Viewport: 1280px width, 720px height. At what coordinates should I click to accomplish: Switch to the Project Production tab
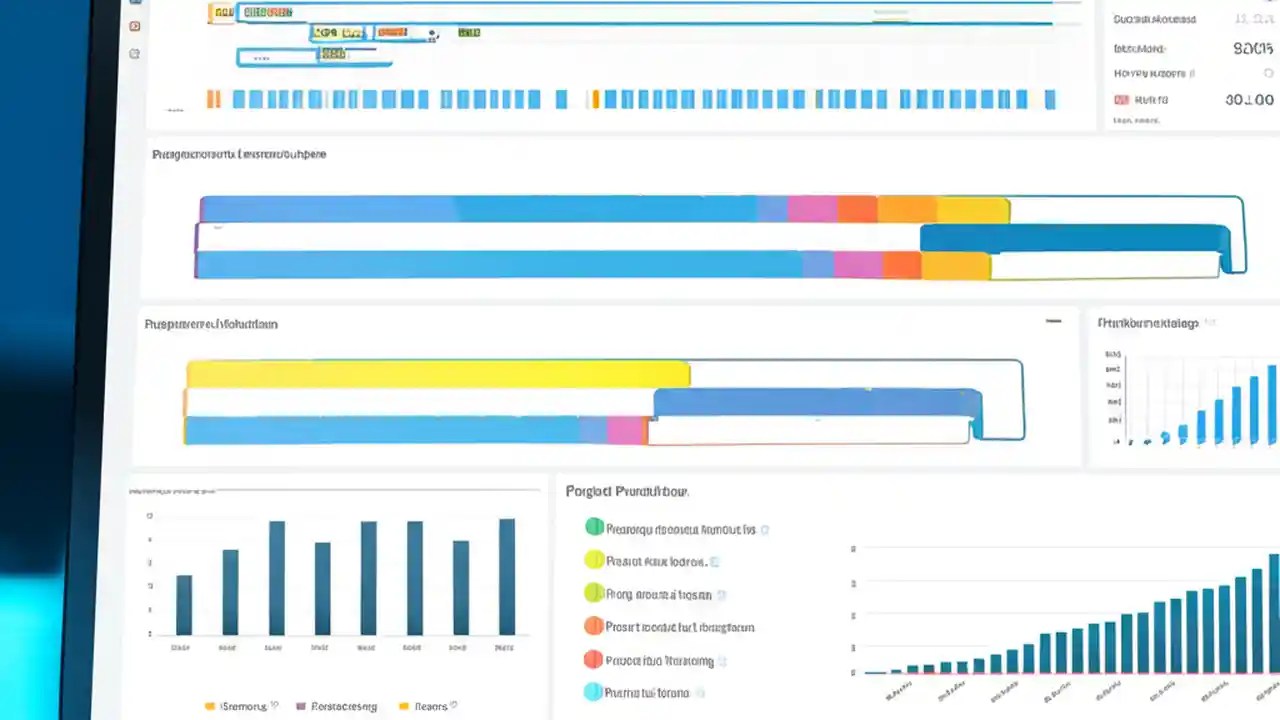tap(627, 491)
